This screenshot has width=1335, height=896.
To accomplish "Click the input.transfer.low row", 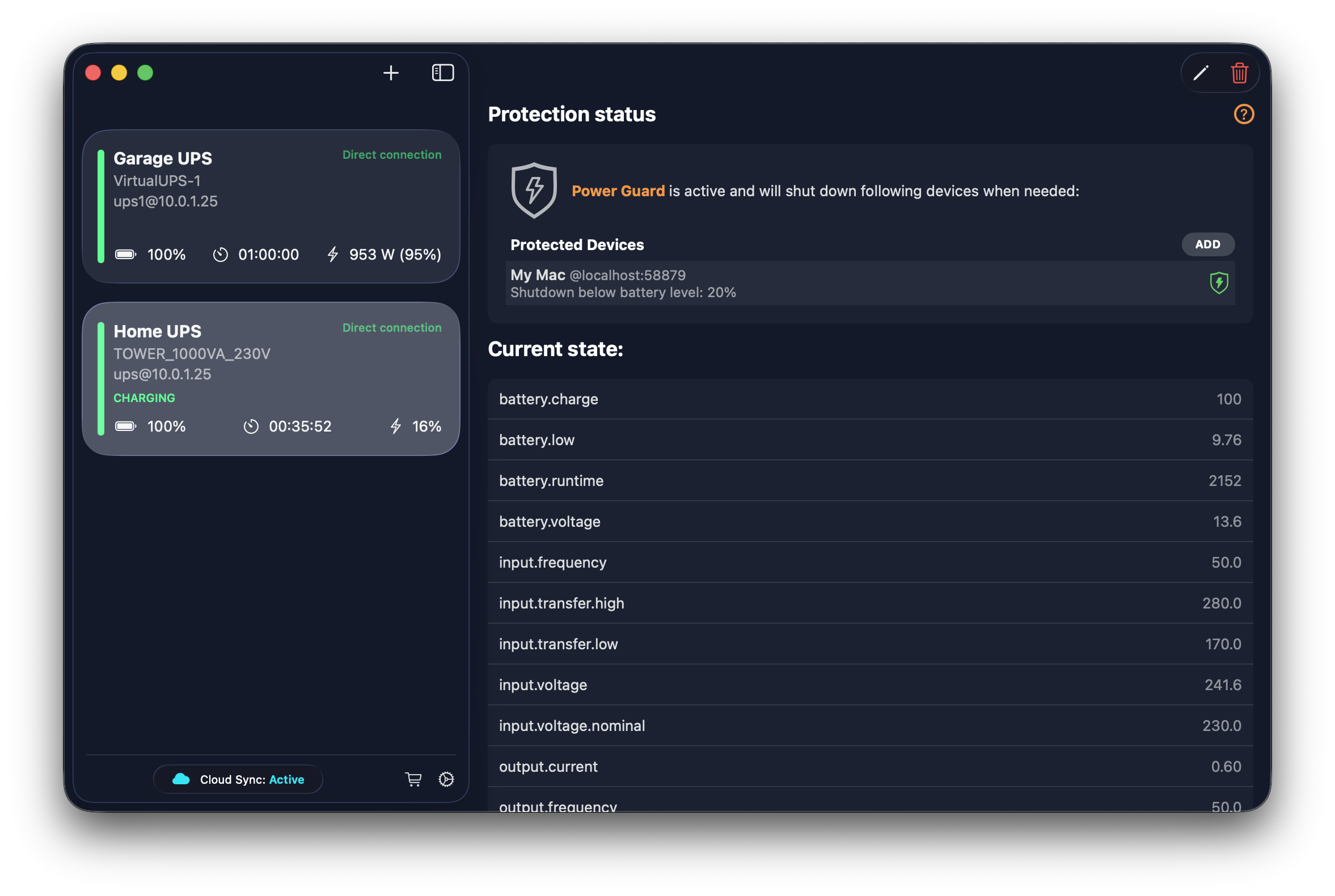I will pos(871,644).
